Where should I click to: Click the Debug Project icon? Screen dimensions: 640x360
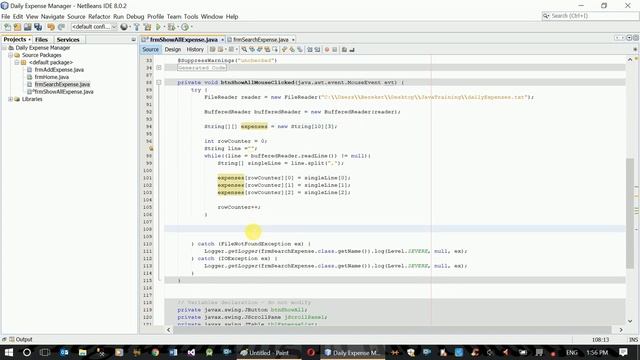171,27
